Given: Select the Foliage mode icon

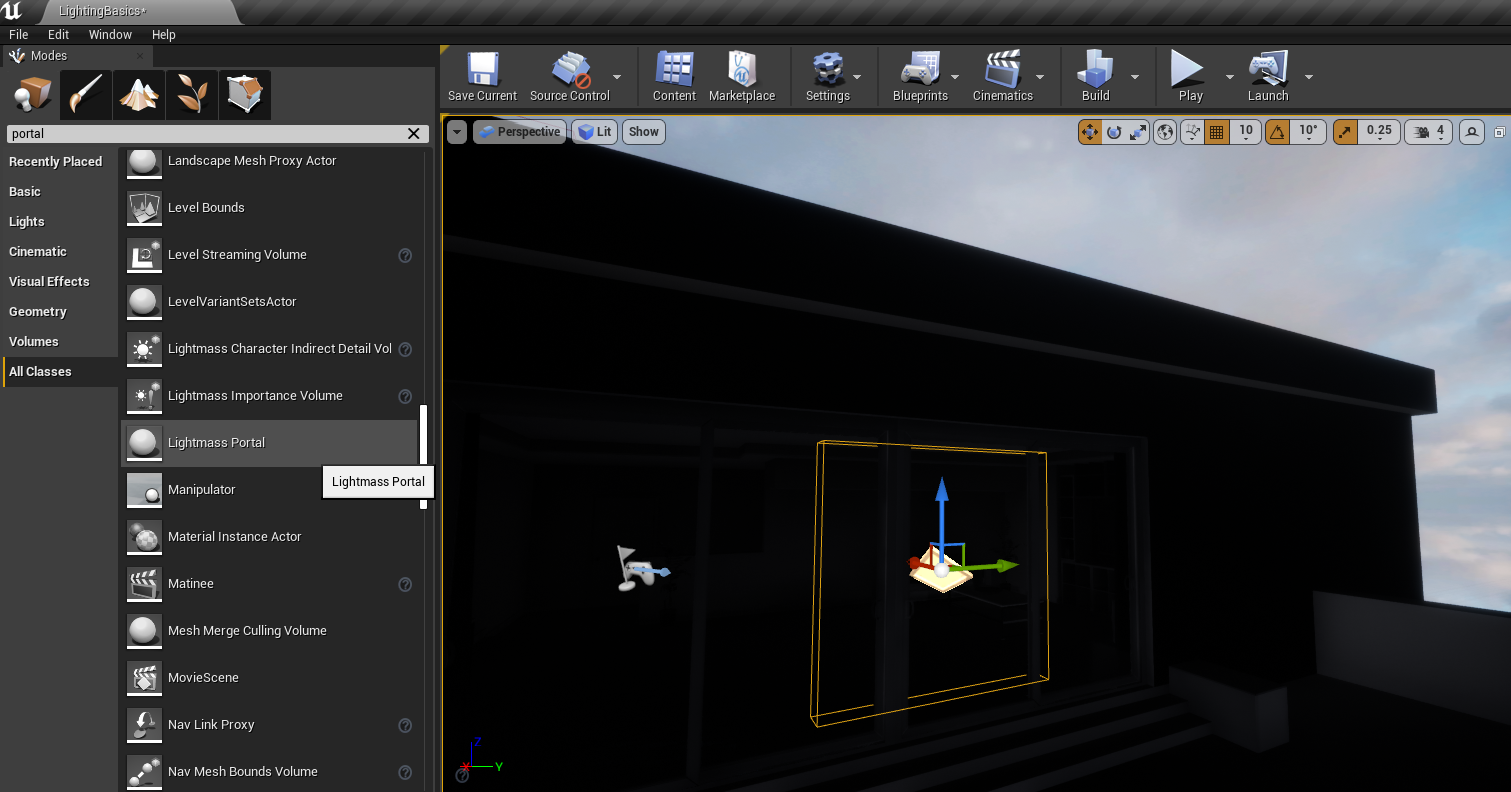Looking at the screenshot, I should 192,96.
